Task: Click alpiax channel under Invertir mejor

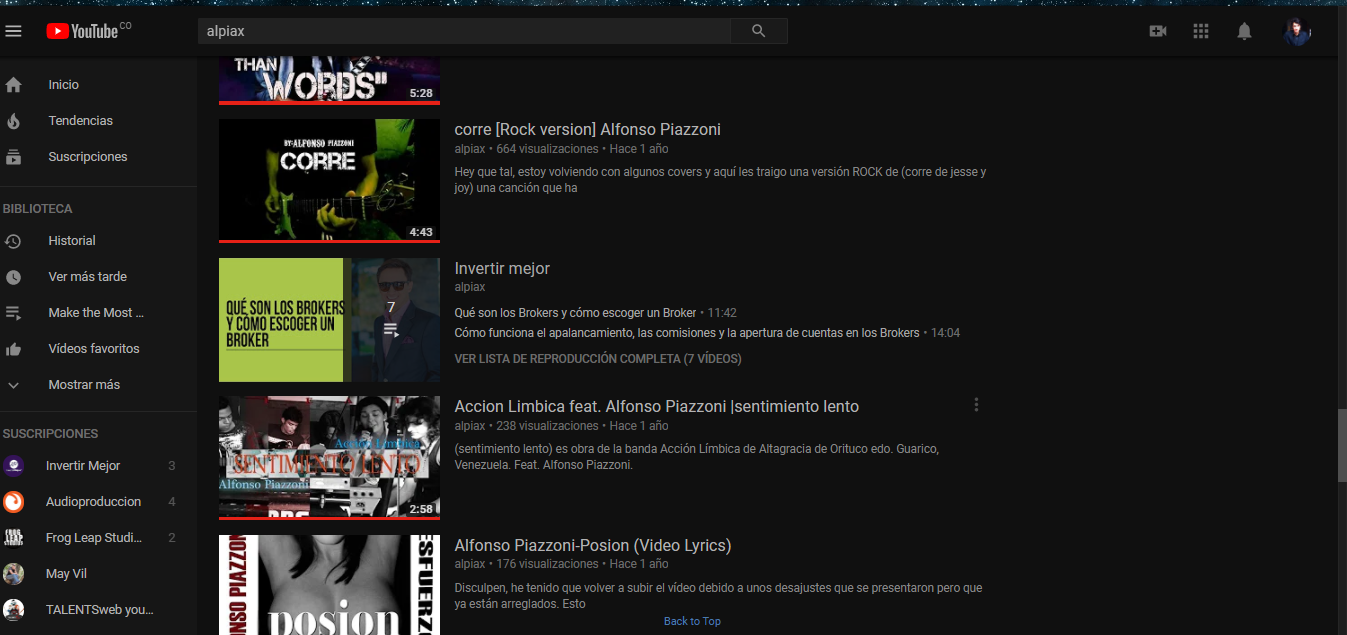Action: coord(469,287)
